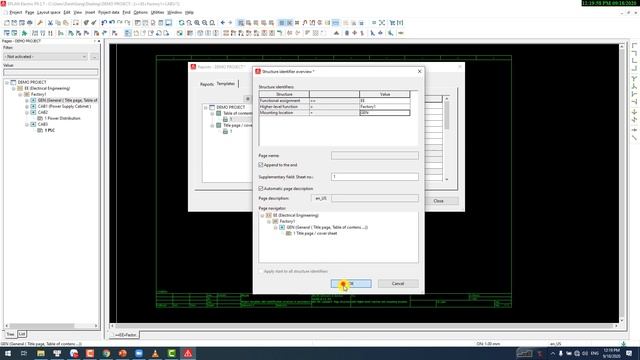The width and height of the screenshot is (640, 360).
Task: Click the shopping cart parts icon
Action: coord(392,23)
